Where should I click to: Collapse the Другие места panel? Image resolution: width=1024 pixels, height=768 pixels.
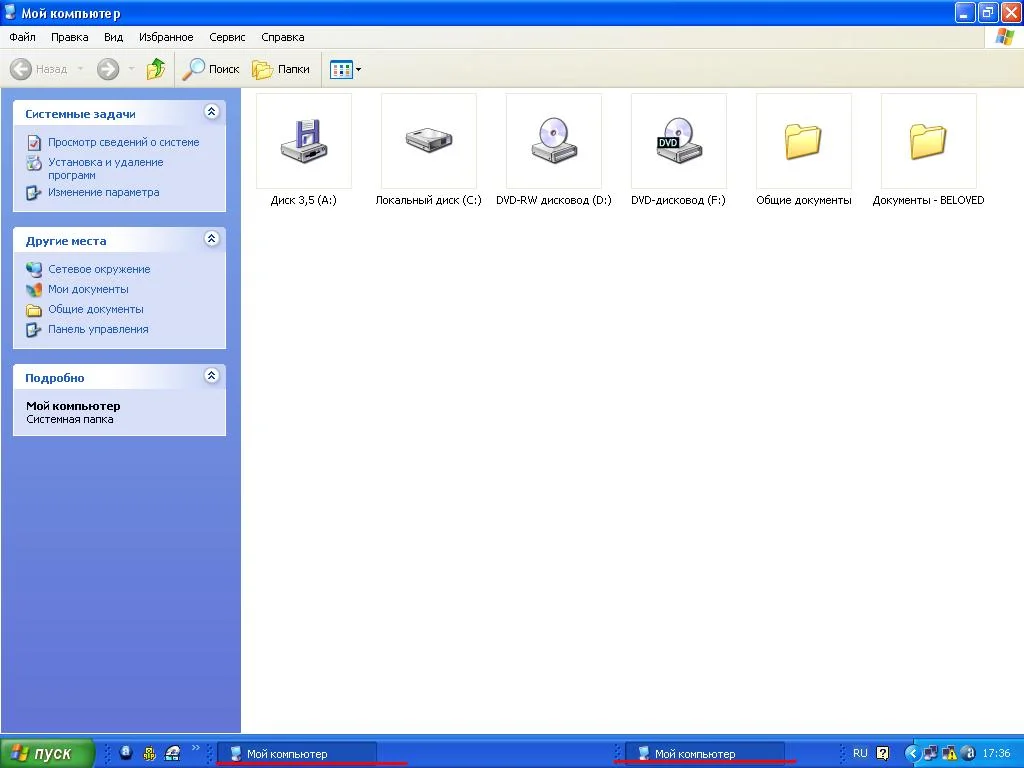[211, 238]
